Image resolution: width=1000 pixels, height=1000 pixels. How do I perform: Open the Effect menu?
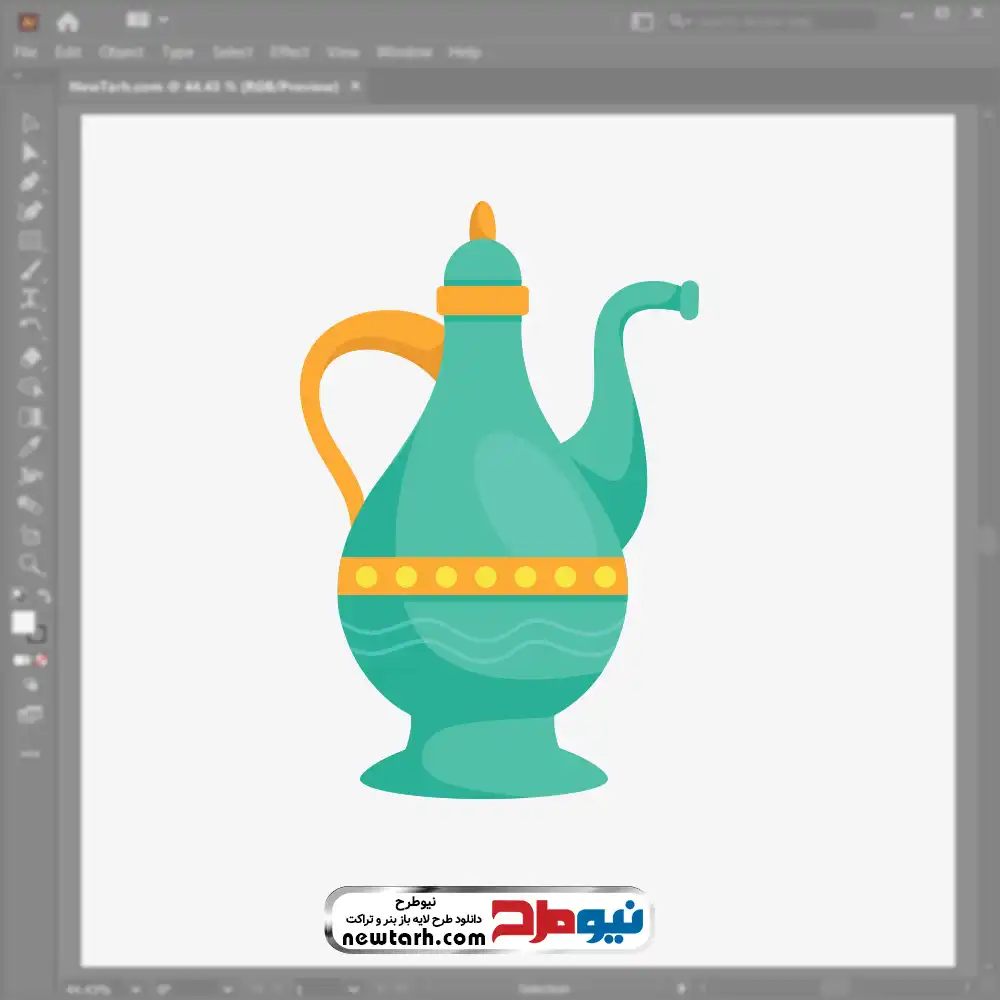coord(290,52)
